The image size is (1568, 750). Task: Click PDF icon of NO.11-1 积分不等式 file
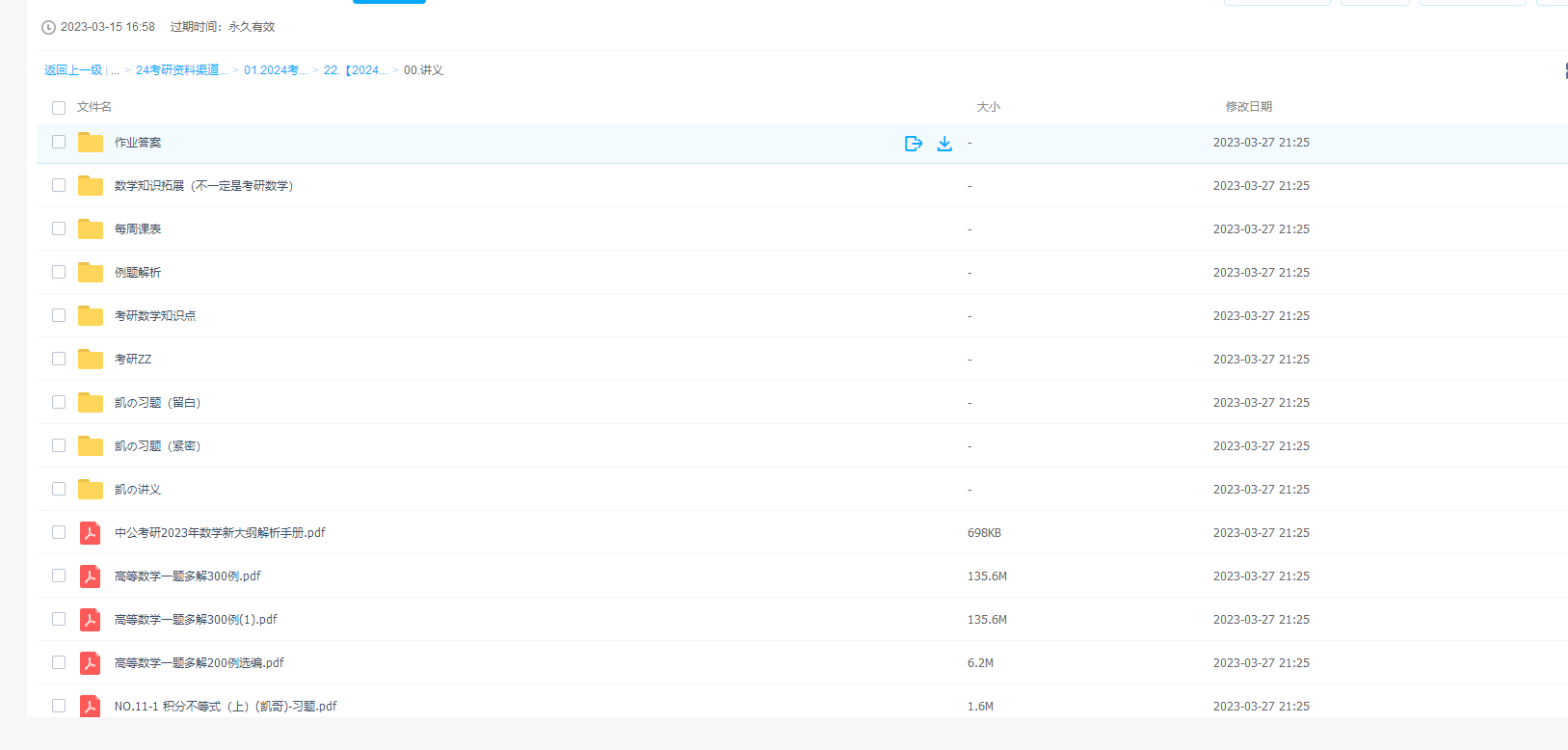pos(91,707)
